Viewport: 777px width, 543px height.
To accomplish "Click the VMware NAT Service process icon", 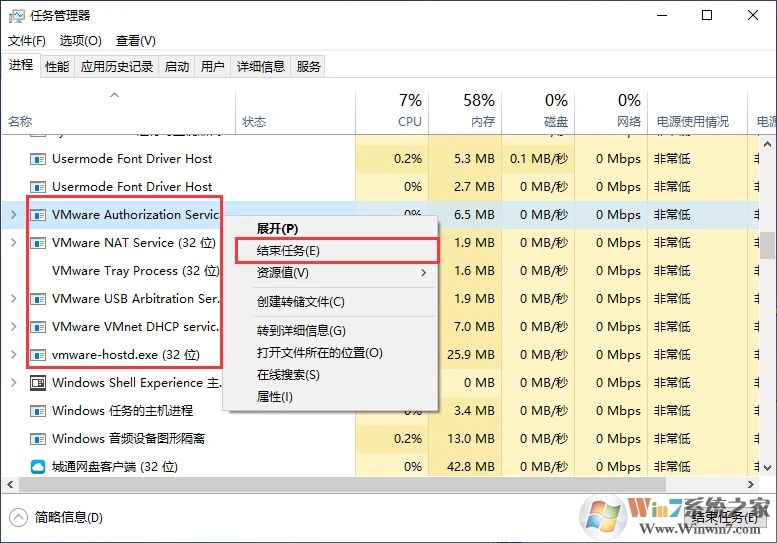I will point(38,243).
